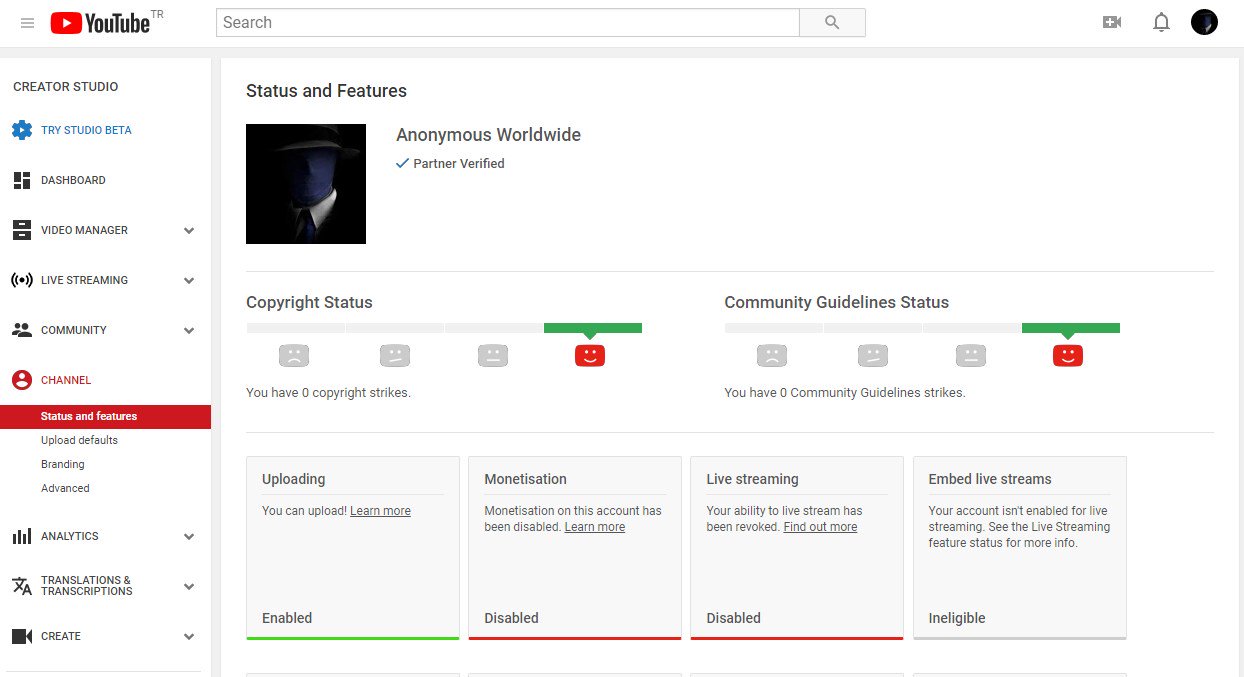
Task: Click the search magnifier button
Action: (x=832, y=22)
